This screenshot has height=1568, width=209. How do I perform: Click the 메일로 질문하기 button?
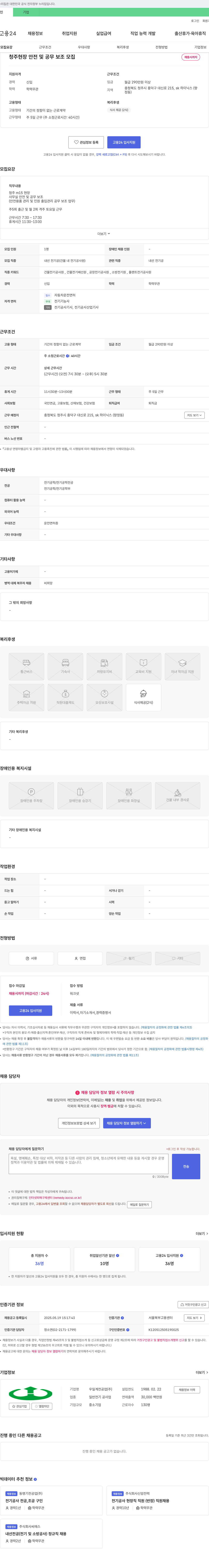click(x=140, y=1205)
